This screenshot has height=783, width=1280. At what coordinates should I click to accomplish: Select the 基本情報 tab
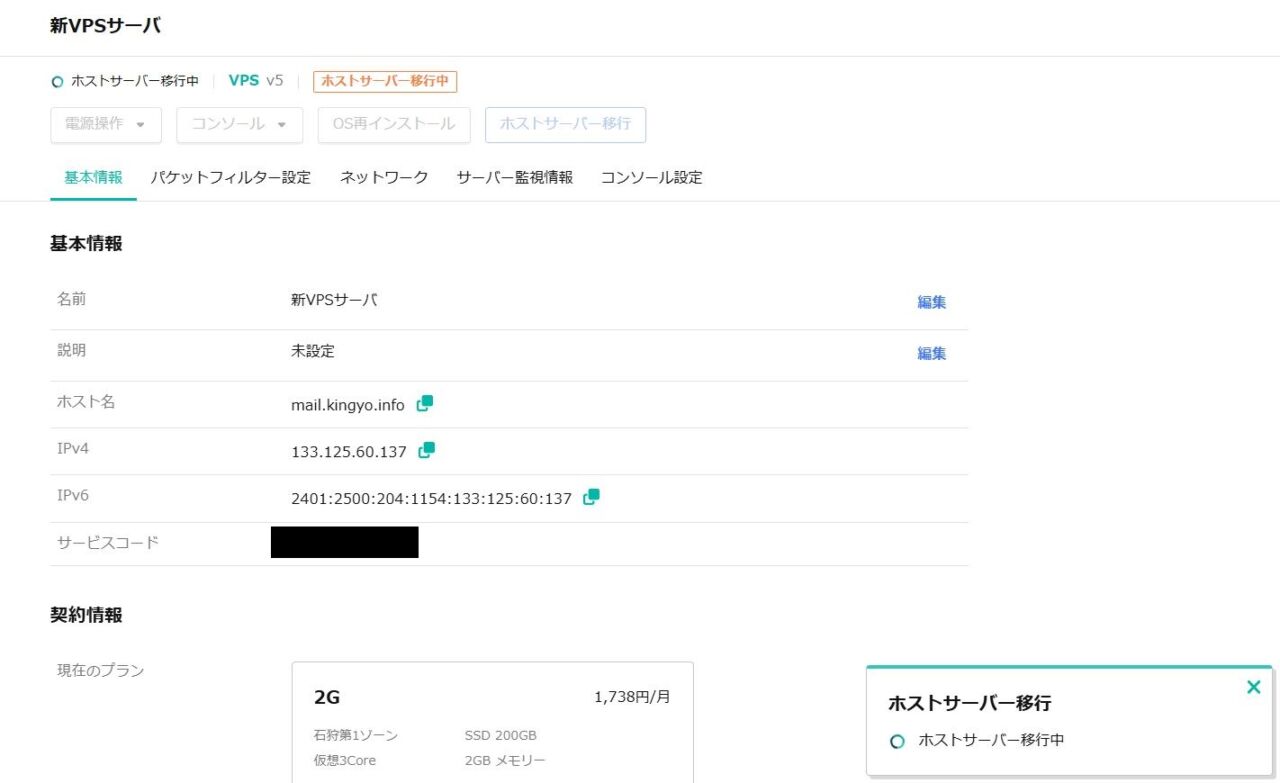[x=92, y=177]
